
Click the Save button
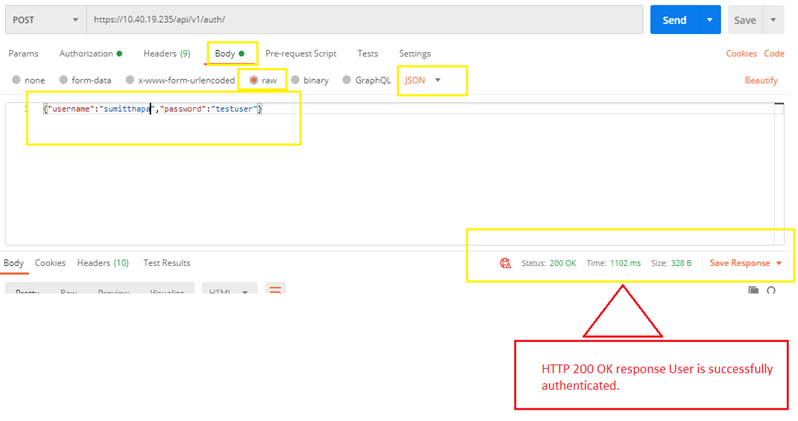click(x=745, y=20)
